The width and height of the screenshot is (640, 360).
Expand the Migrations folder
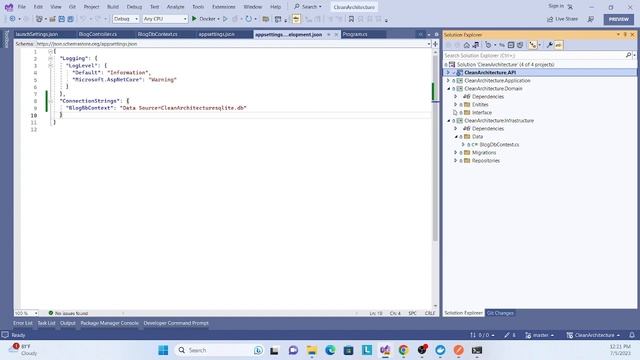tap(456, 153)
